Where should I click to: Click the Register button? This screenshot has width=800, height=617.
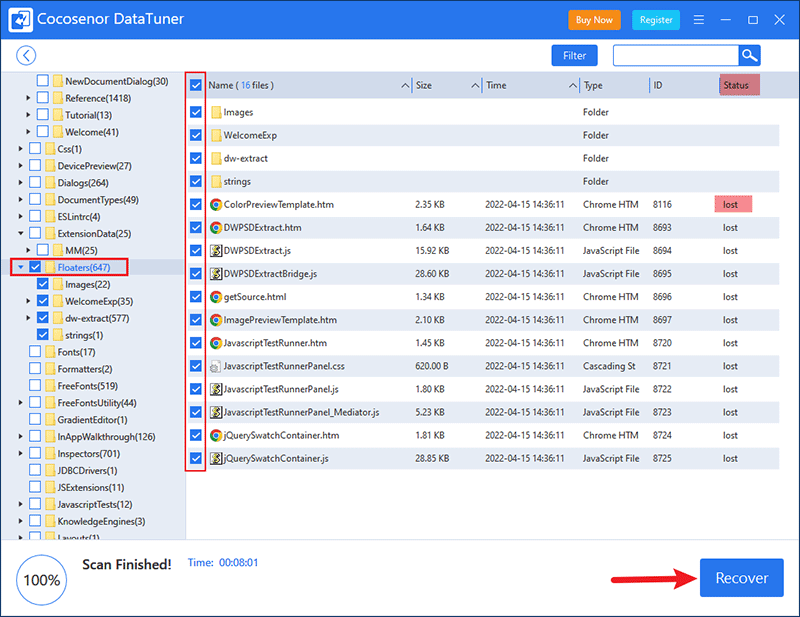click(x=656, y=20)
